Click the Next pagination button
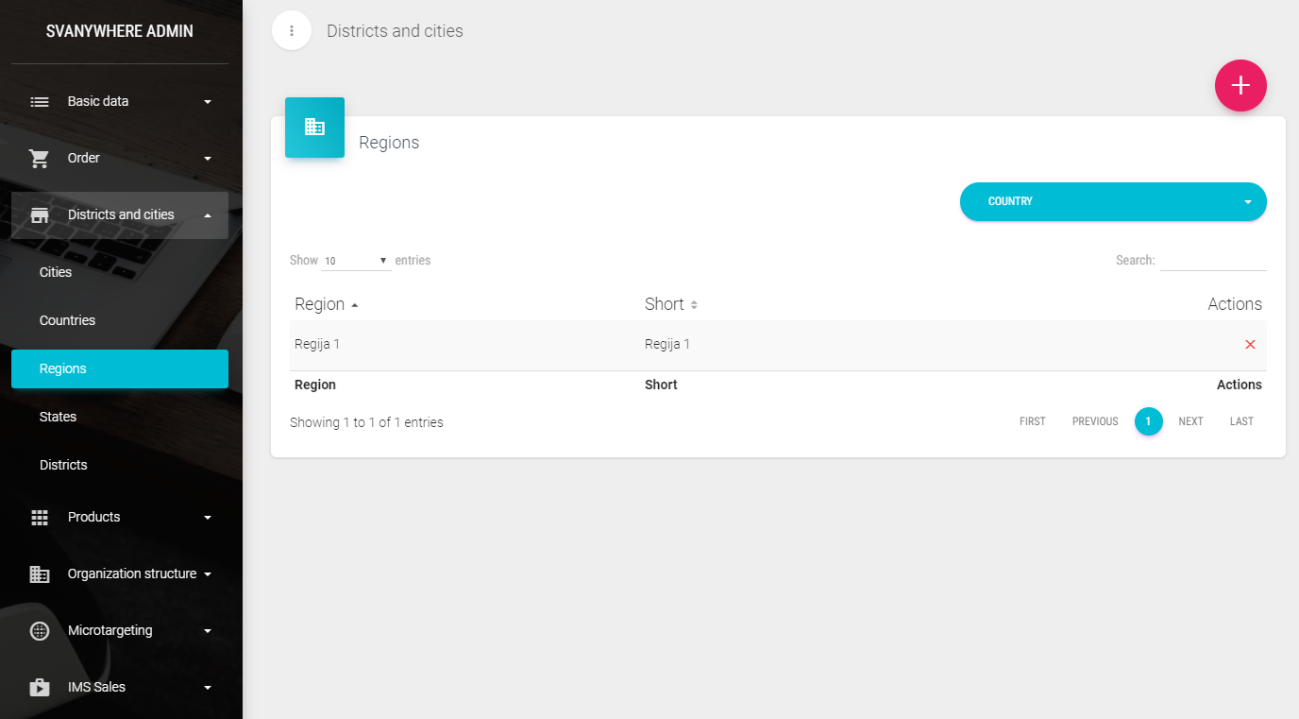The height and width of the screenshot is (719, 1299). pyautogui.click(x=1190, y=422)
